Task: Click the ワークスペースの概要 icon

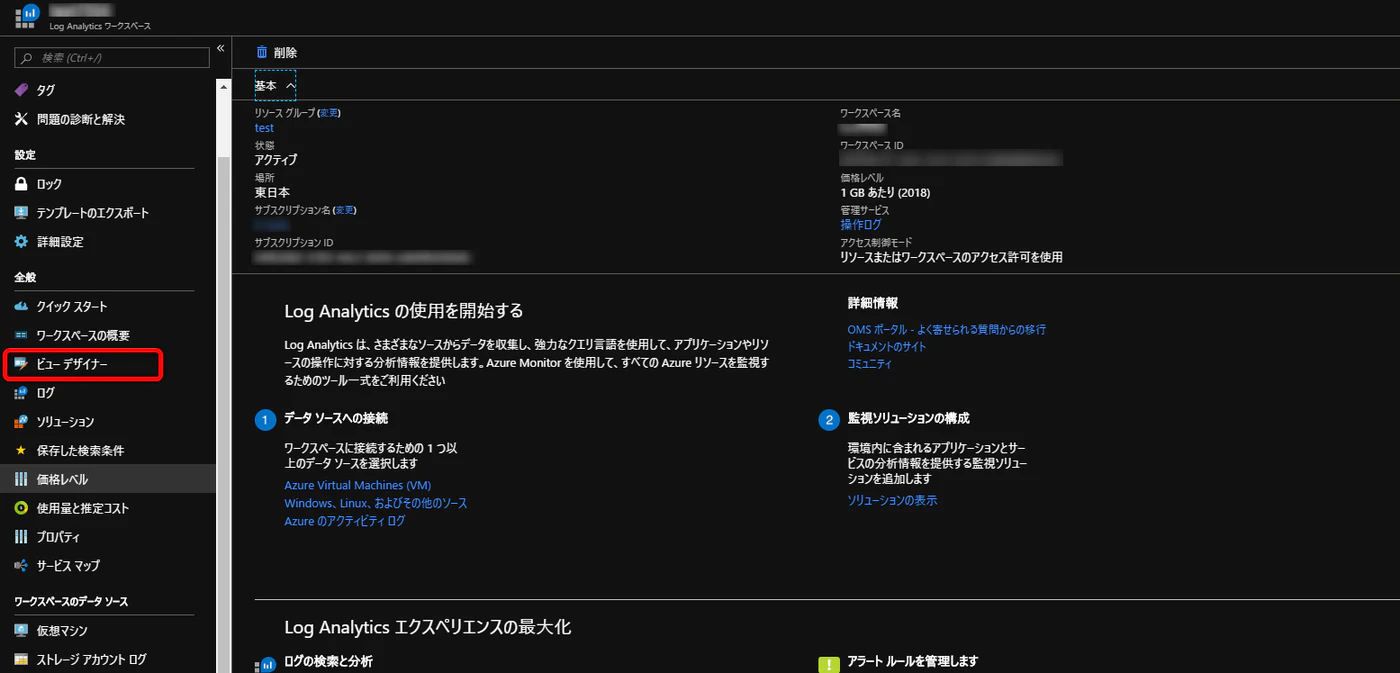Action: 21,335
